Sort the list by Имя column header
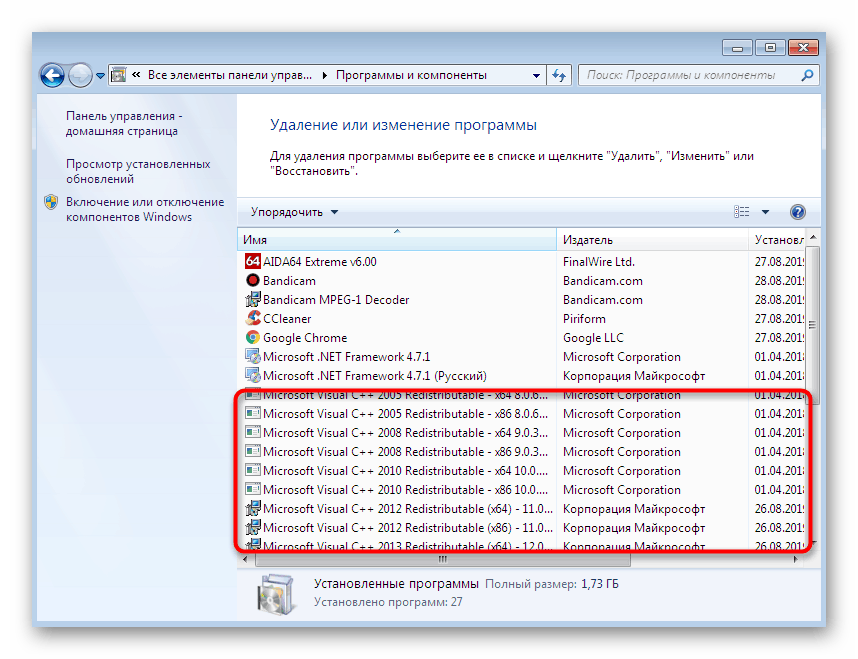 397,240
